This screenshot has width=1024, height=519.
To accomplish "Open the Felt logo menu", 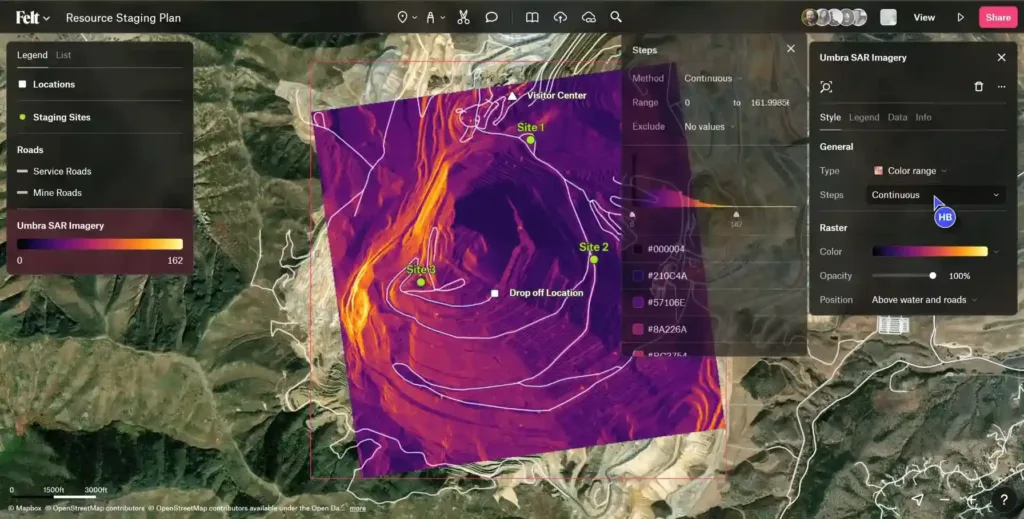I will pyautogui.click(x=33, y=18).
